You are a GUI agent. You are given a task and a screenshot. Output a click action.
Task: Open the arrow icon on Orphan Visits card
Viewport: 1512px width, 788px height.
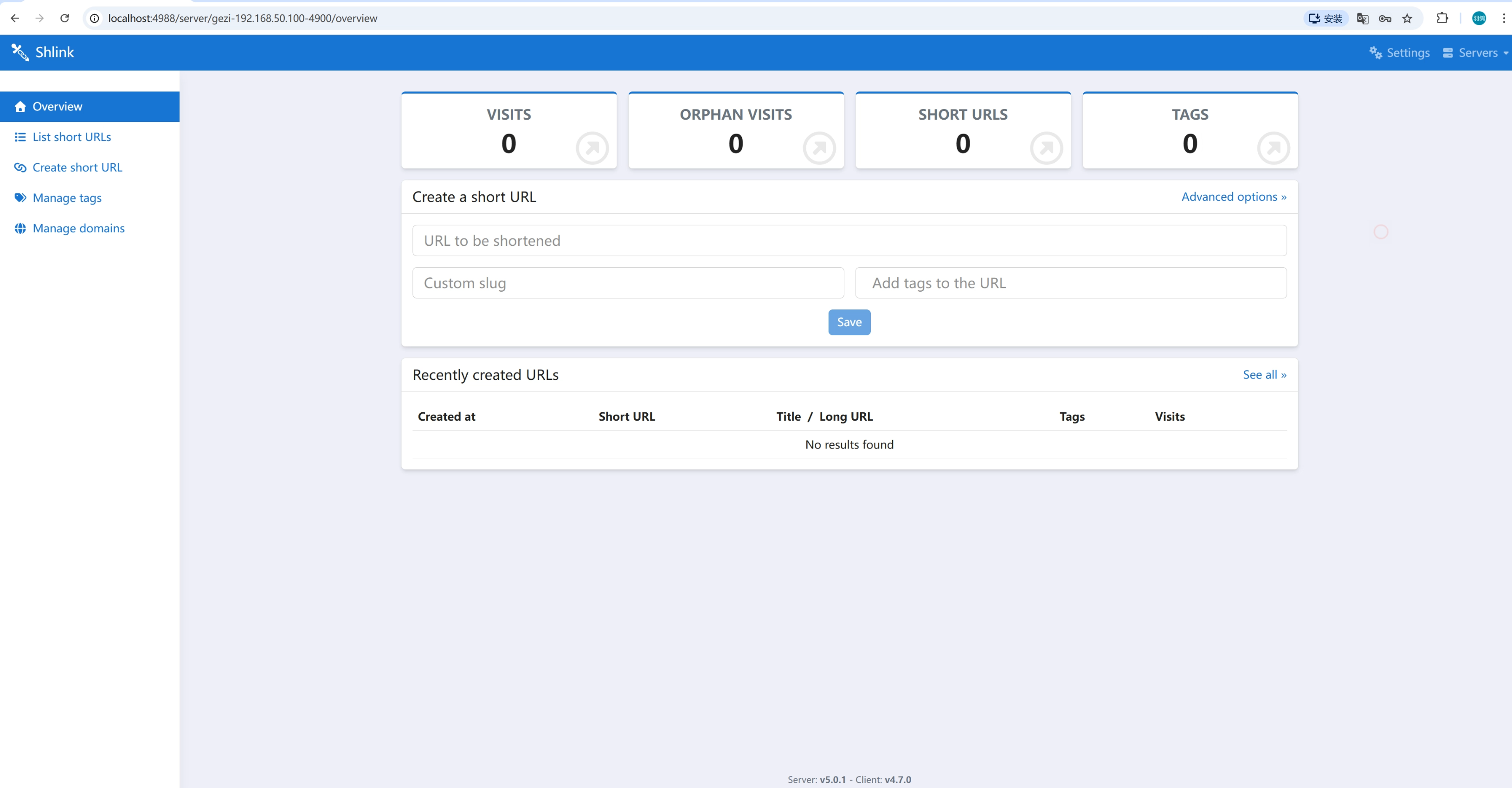tap(819, 148)
